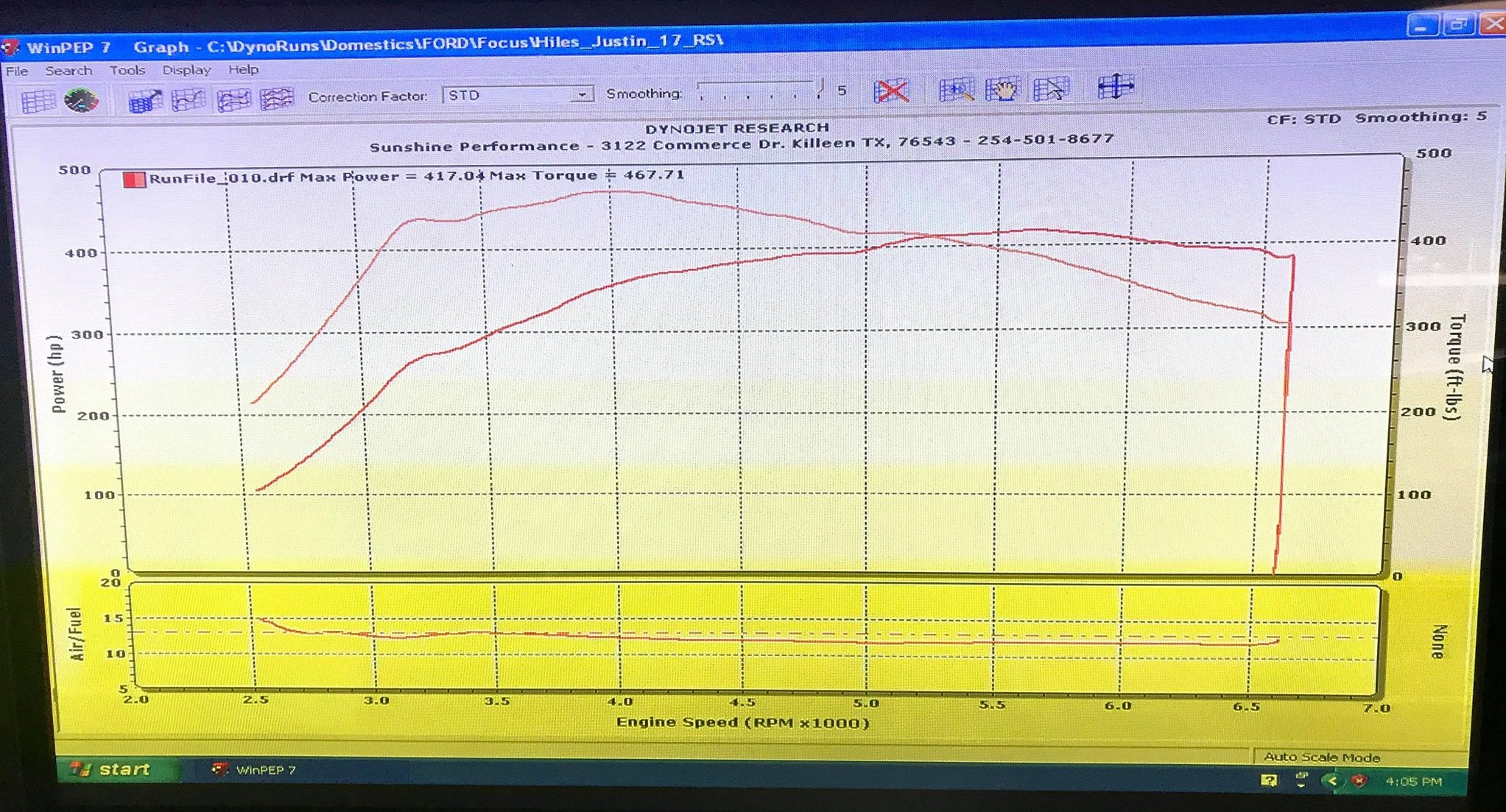Viewport: 1506px width, 812px height.
Task: Click the None right axis label
Action: (1440, 641)
